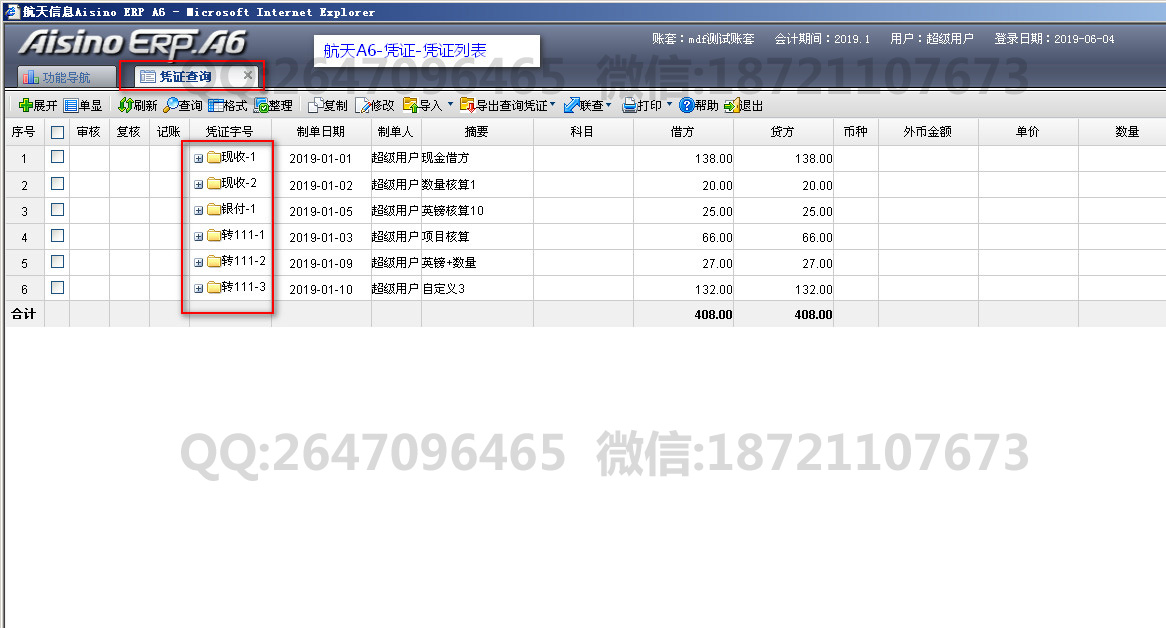Tick the checkbox for row 4
Screen dimensions: 1166x628
[x=57, y=236]
